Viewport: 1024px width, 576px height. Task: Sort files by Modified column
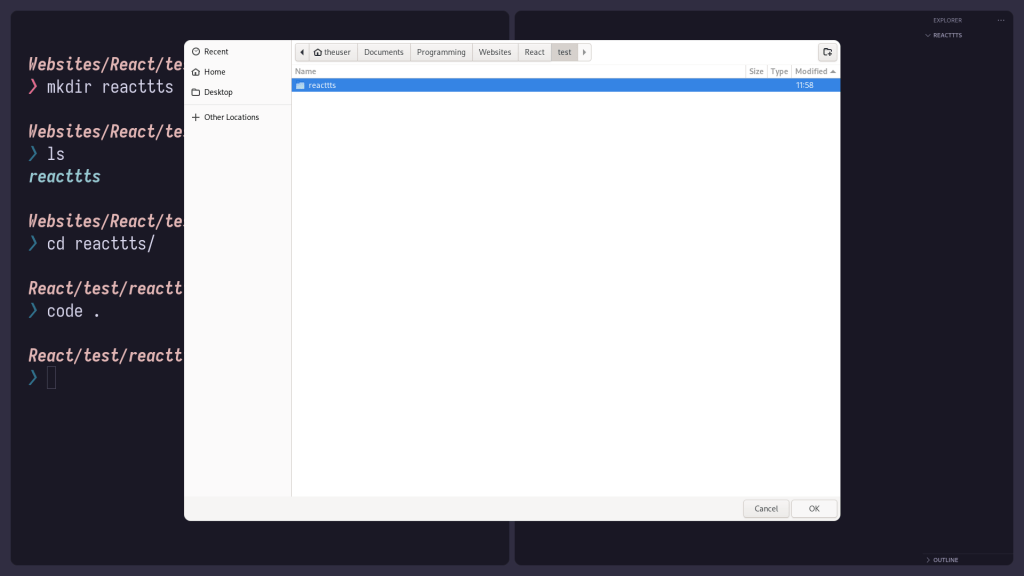click(814, 72)
